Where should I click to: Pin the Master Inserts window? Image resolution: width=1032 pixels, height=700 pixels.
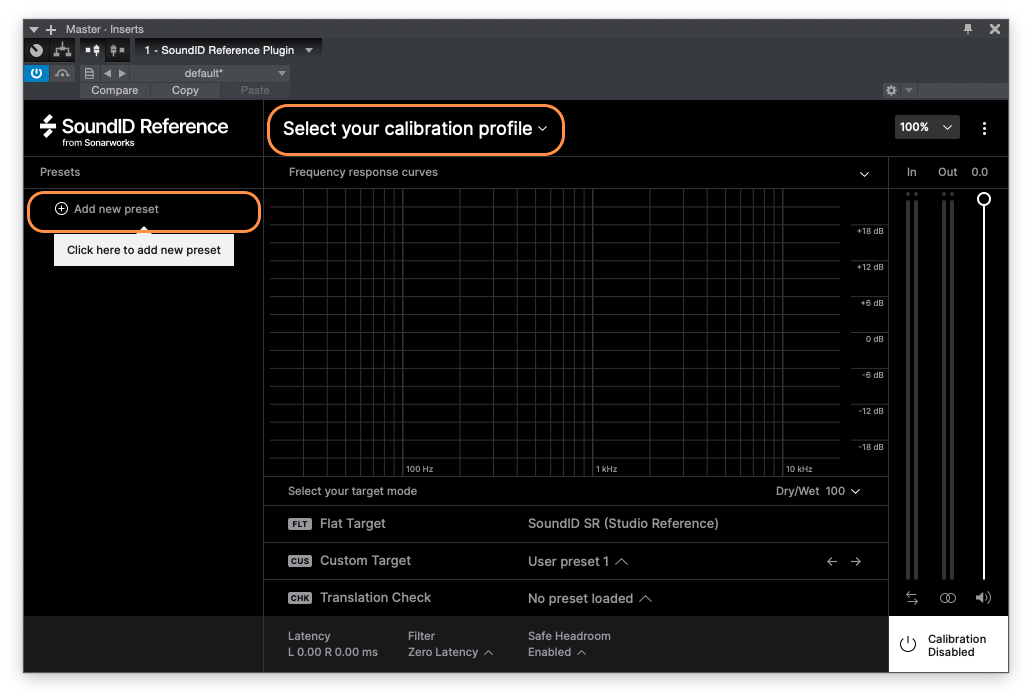(x=968, y=29)
